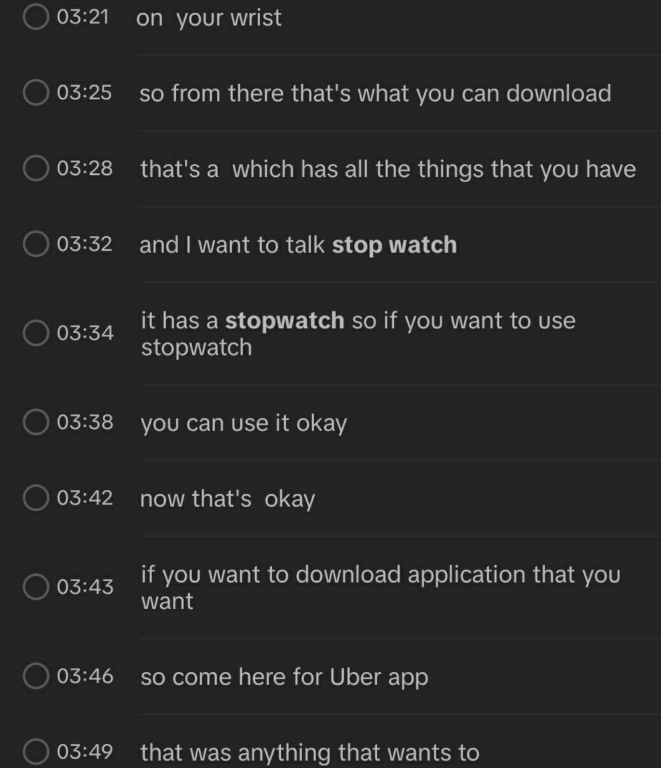Select the radio circle beside 03:21
661x768 pixels.
click(36, 17)
